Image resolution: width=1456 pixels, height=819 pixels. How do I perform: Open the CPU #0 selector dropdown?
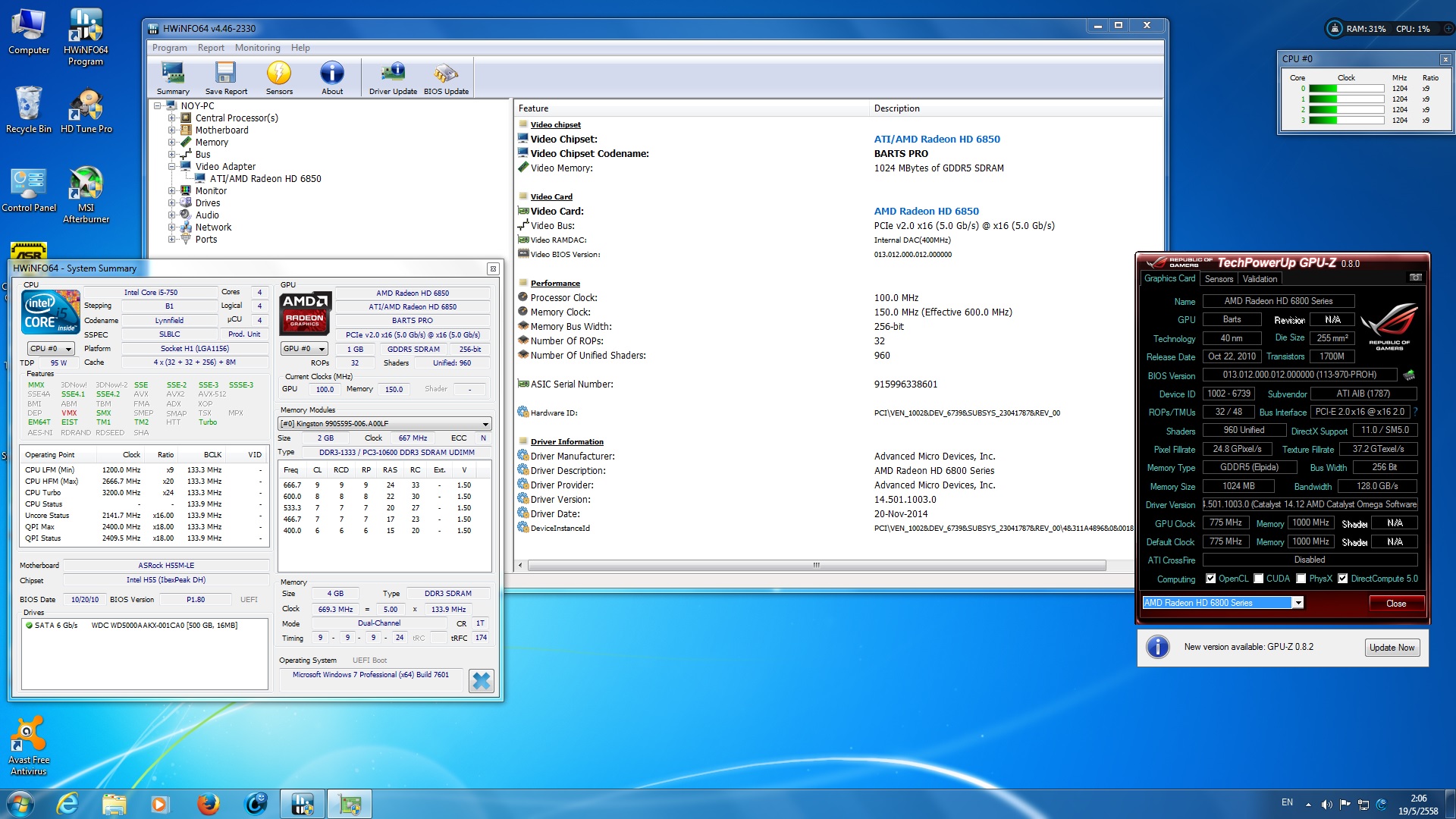click(x=52, y=349)
